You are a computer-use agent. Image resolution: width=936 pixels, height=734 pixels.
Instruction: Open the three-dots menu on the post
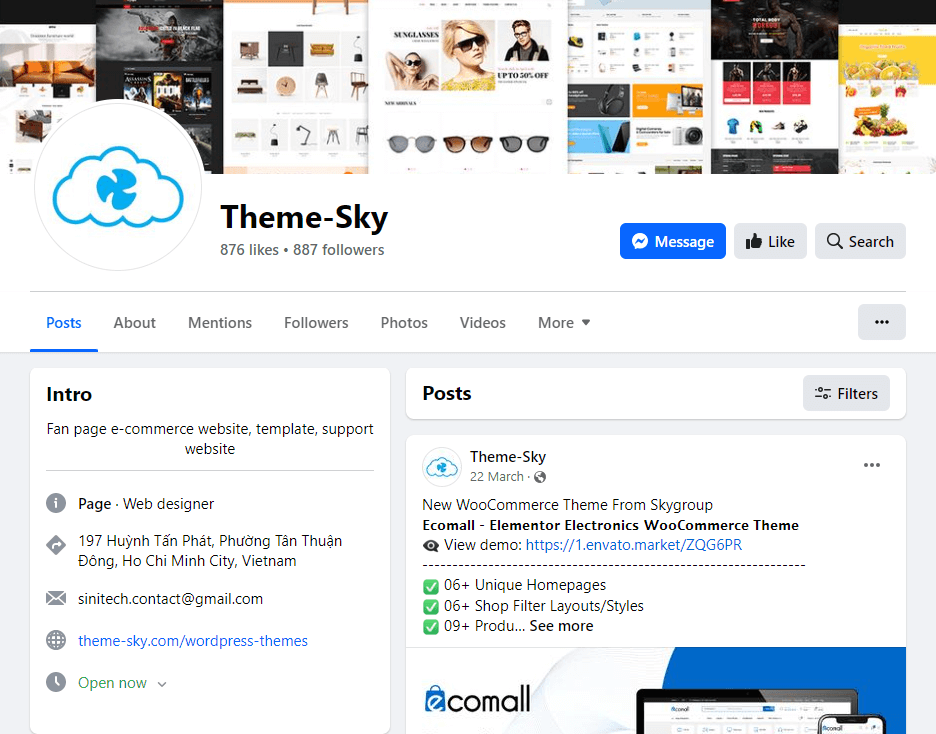pos(871,464)
